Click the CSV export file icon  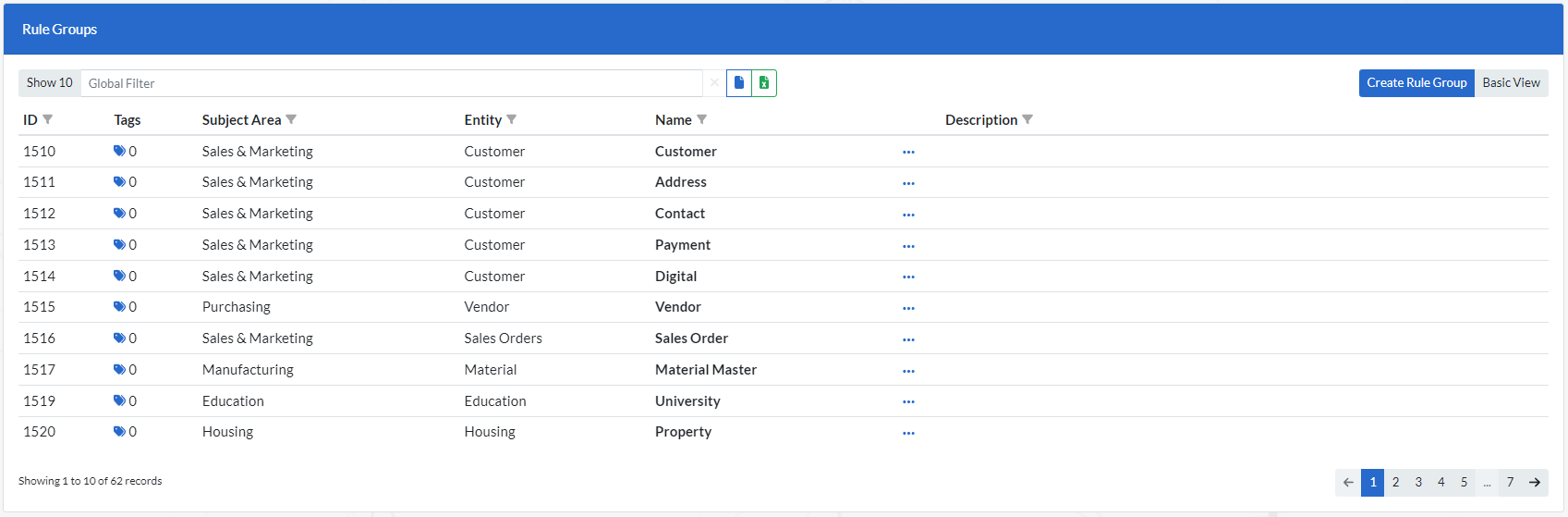pyautogui.click(x=739, y=83)
